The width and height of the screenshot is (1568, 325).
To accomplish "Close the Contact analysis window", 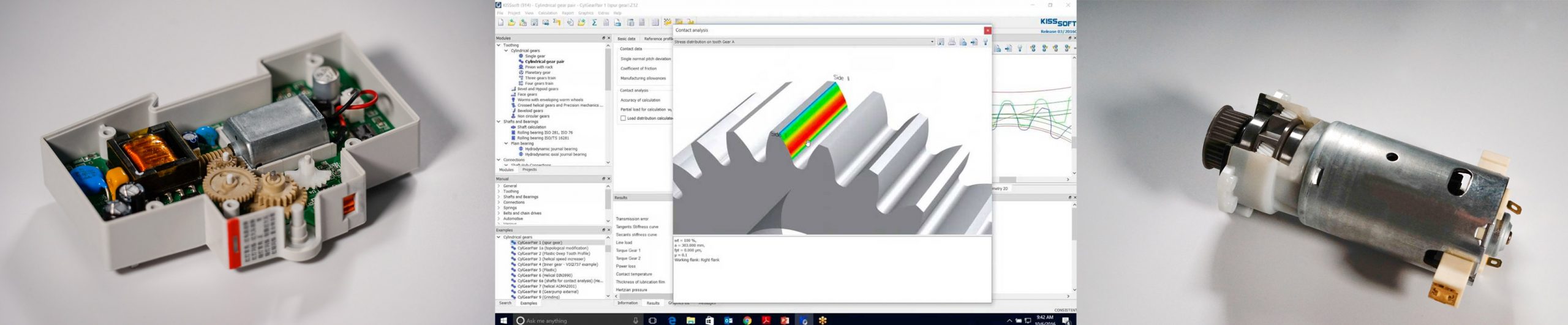I will pyautogui.click(x=987, y=31).
